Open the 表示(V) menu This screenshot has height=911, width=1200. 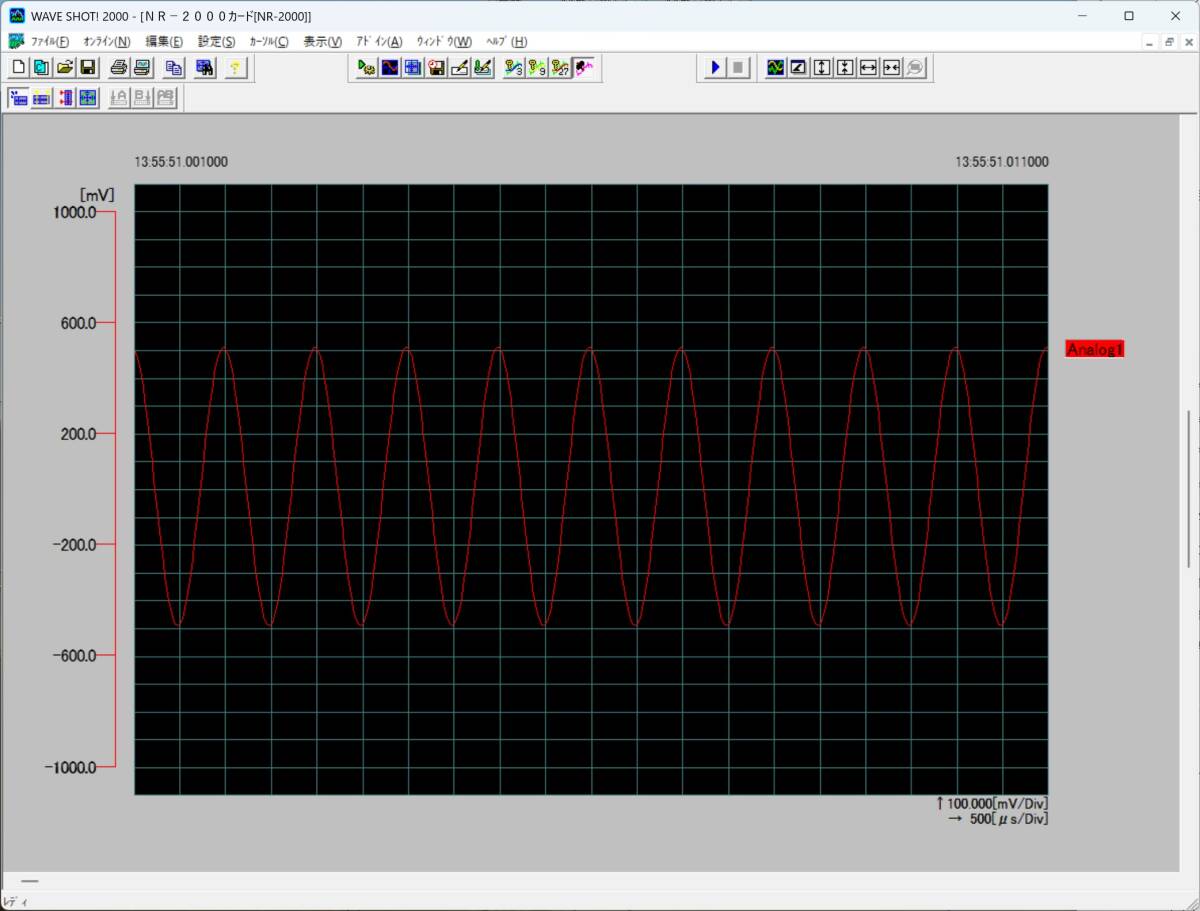323,42
